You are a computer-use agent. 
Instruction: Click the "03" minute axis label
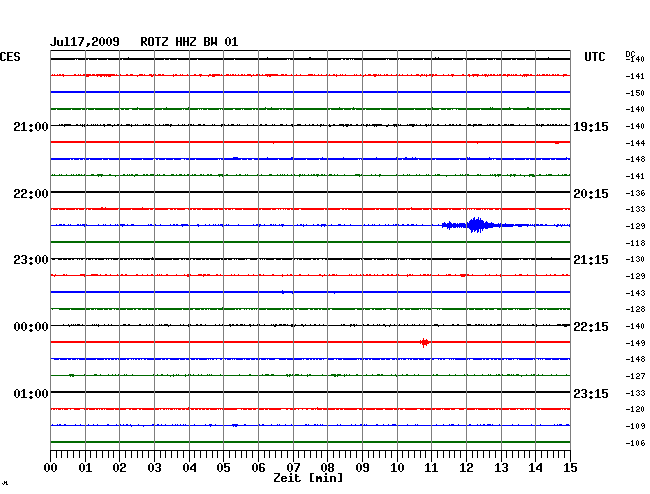(155, 468)
